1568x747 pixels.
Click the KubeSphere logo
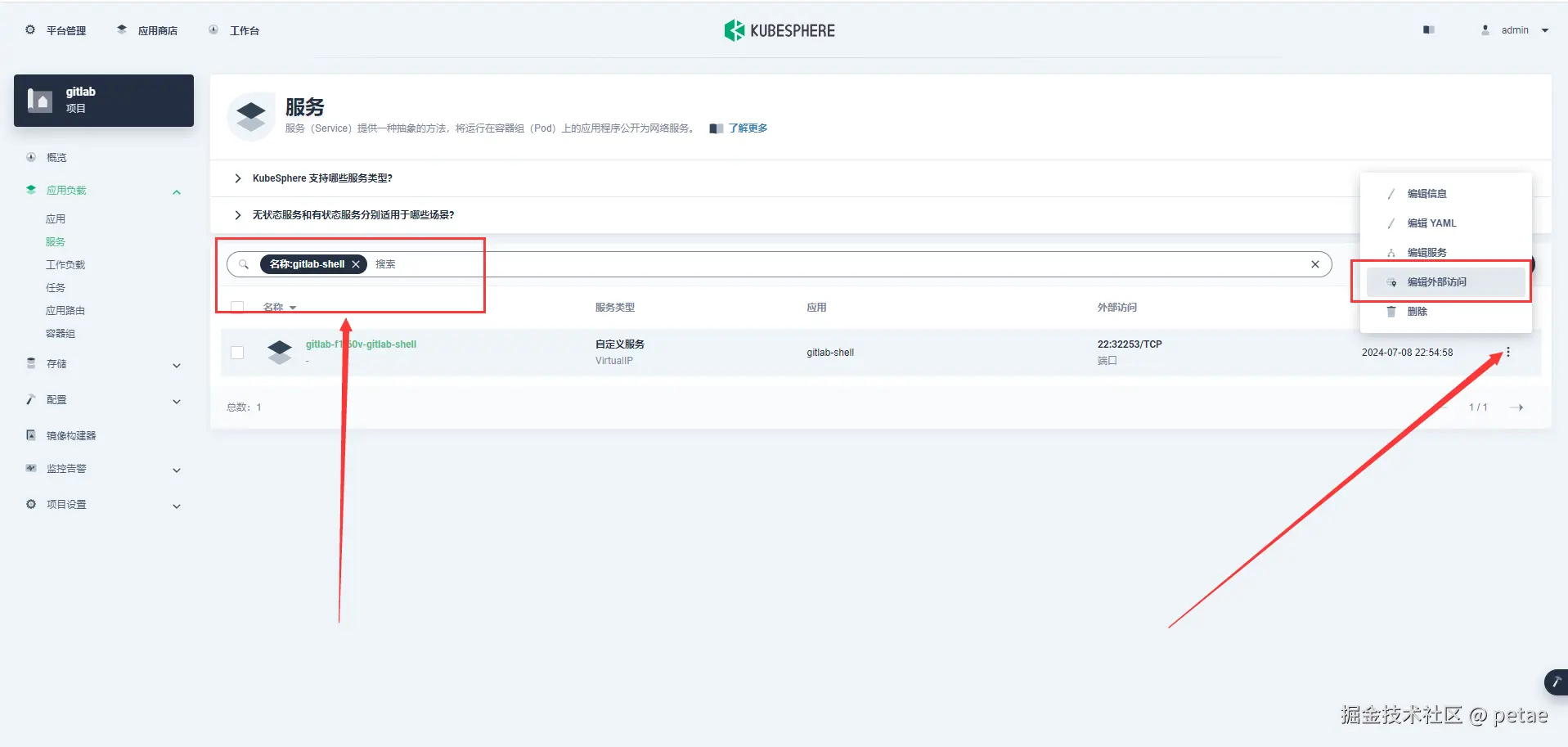tap(780, 30)
